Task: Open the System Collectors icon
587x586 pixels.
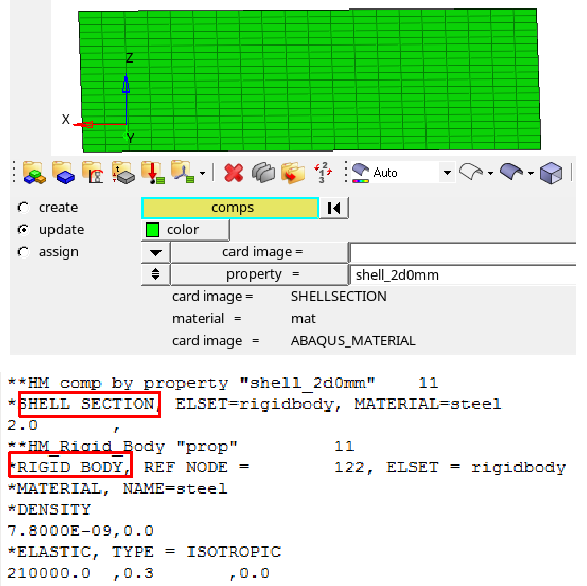Action: click(183, 173)
